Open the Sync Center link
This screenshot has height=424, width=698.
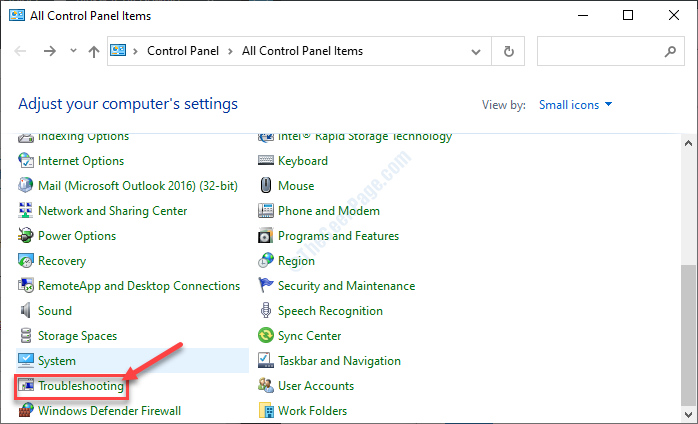pos(310,336)
